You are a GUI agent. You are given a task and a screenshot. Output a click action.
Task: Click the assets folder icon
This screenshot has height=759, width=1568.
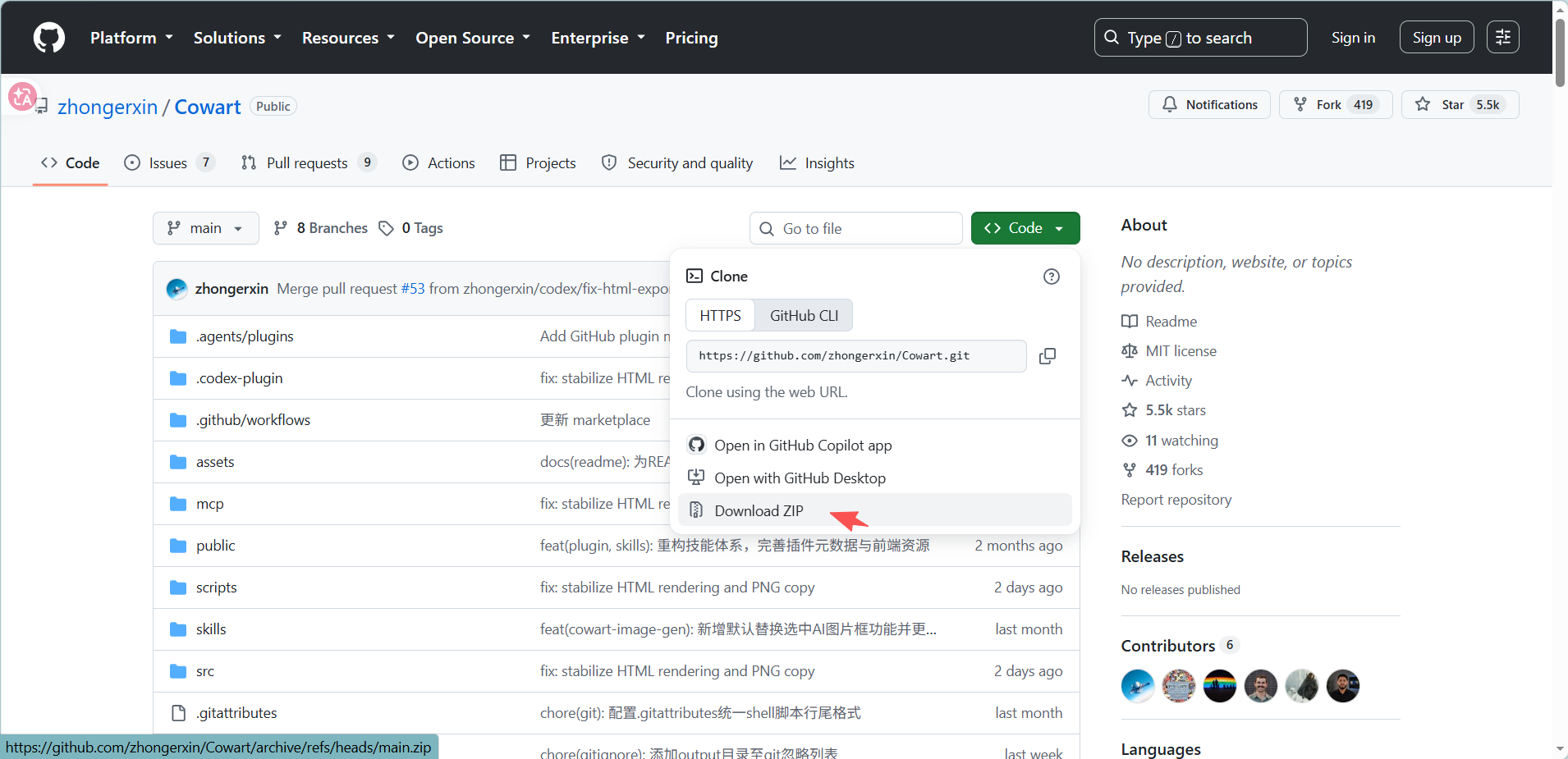click(x=178, y=462)
